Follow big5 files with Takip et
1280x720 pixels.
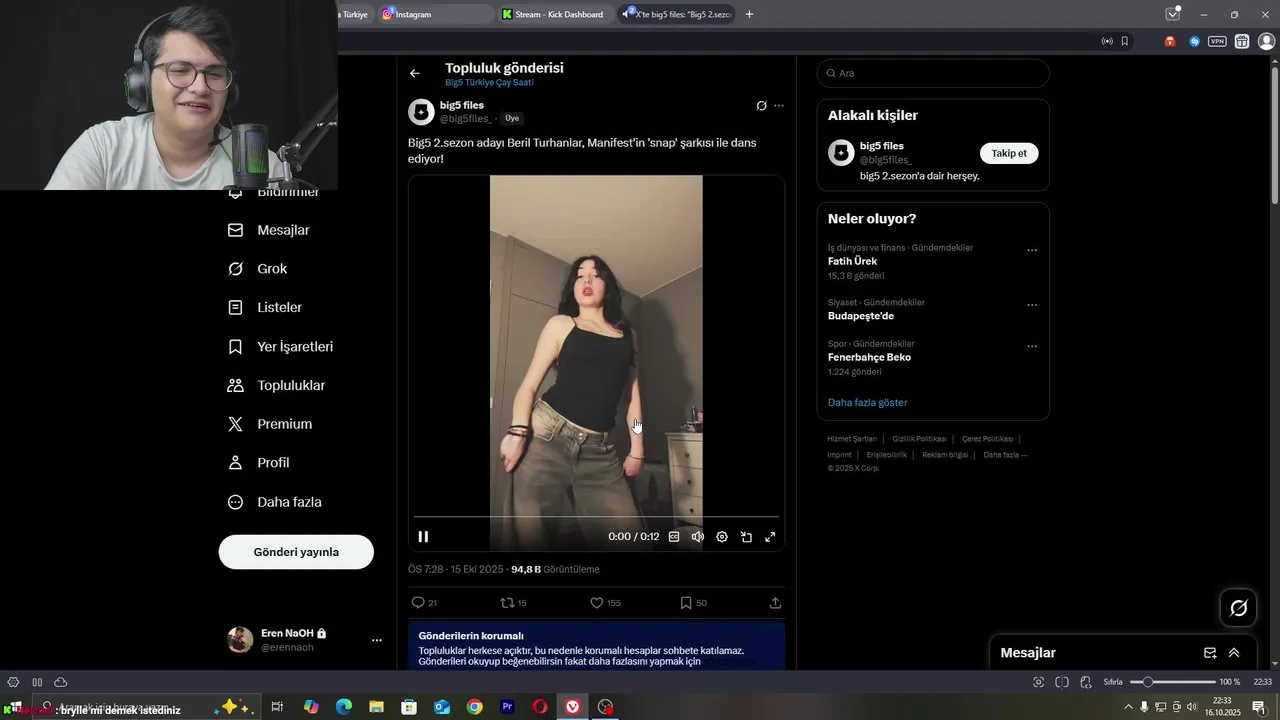(x=1009, y=153)
